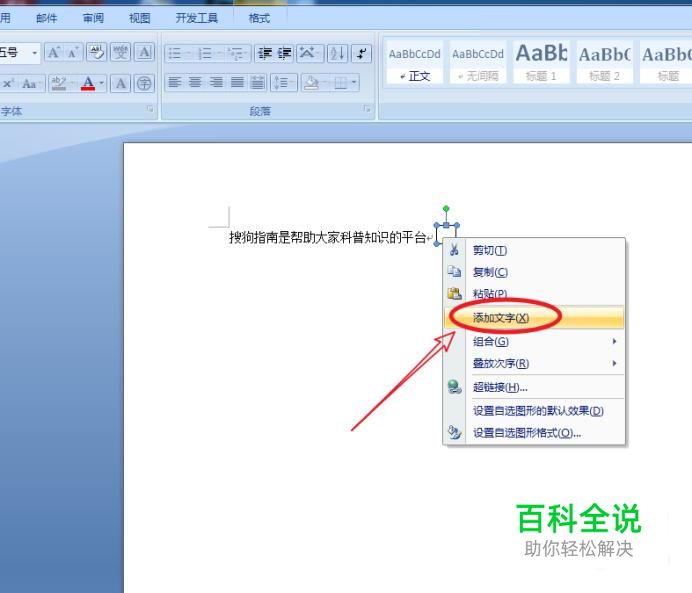Image resolution: width=692 pixels, height=593 pixels.
Task: Open the Paragraph dialog launcher
Action: (367, 109)
